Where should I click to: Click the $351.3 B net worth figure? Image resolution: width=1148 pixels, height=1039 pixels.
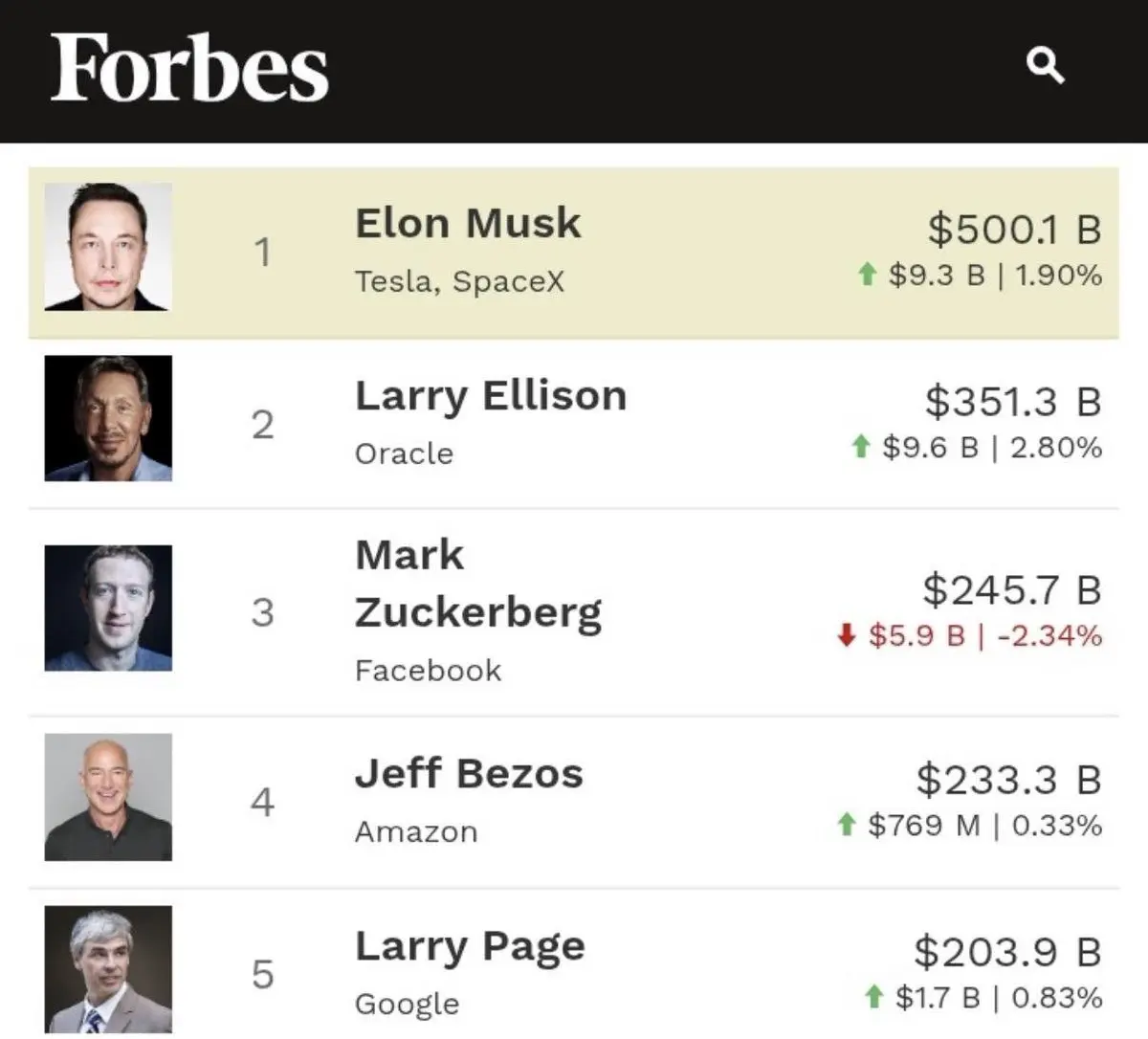(x=1013, y=402)
